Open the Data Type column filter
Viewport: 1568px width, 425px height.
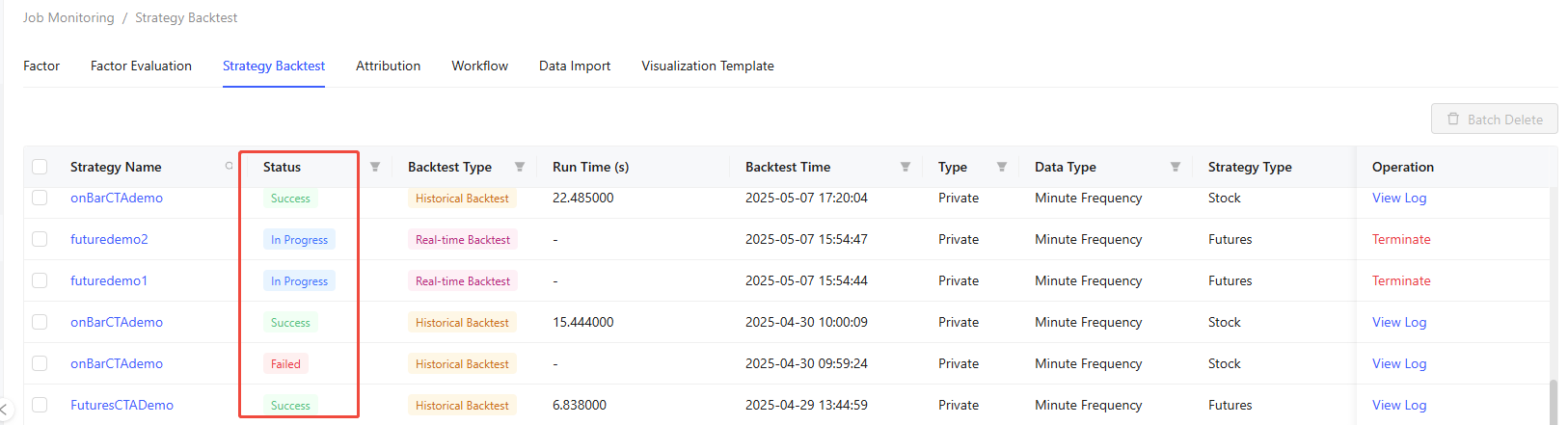tap(1176, 167)
